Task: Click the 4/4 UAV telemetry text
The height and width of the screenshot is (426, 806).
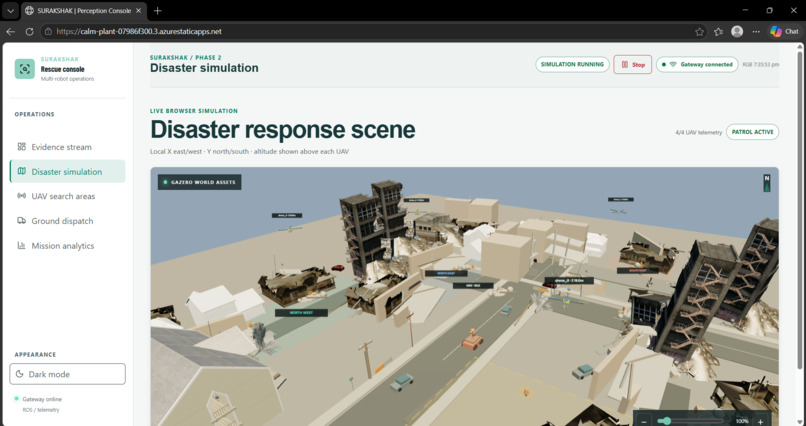Action: pyautogui.click(x=699, y=133)
